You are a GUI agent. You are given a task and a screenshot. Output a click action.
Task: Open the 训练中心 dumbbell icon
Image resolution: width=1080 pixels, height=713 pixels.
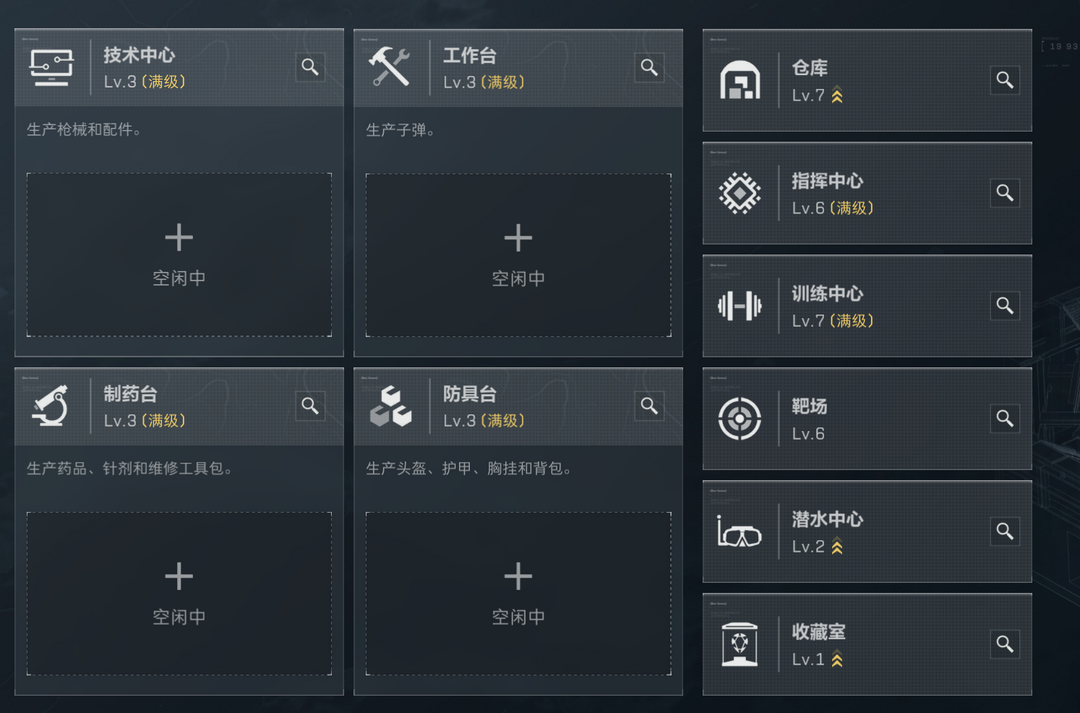click(x=740, y=306)
